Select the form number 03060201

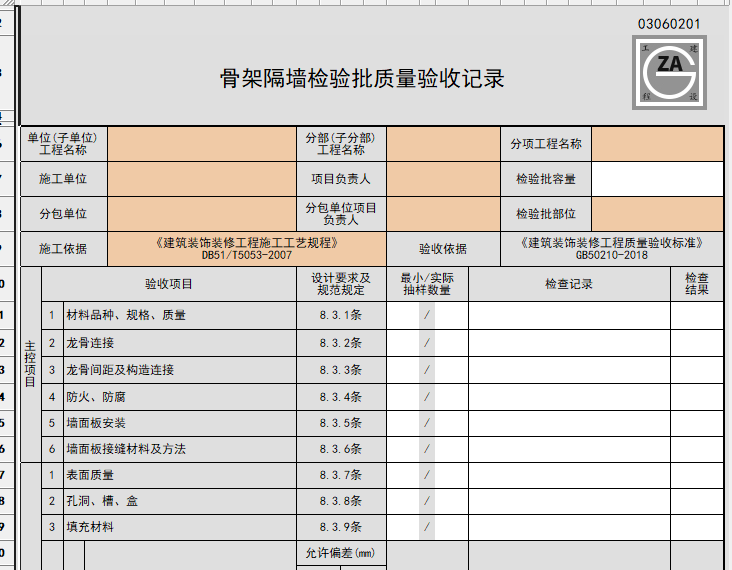[668, 23]
